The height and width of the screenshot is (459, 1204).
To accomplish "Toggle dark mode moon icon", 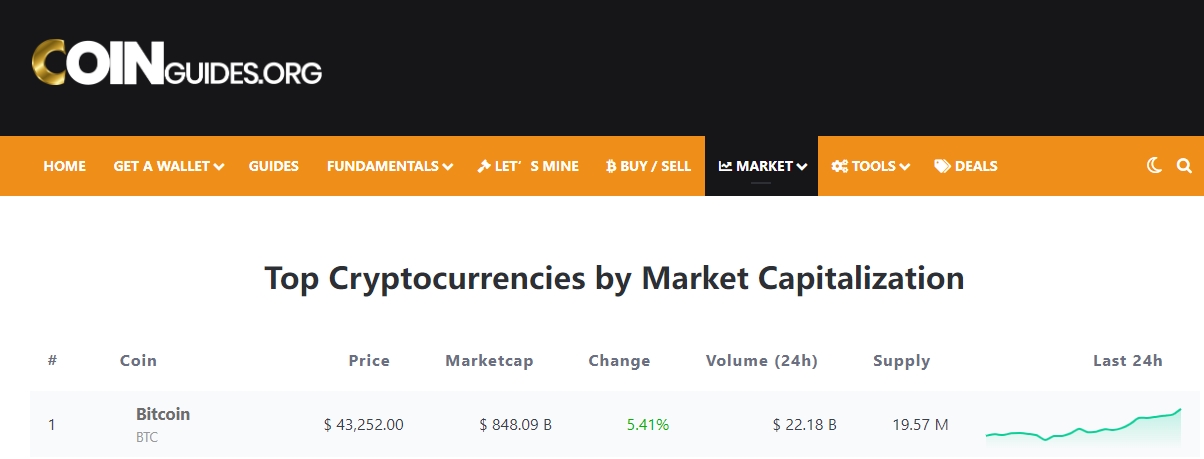I will click(1154, 166).
